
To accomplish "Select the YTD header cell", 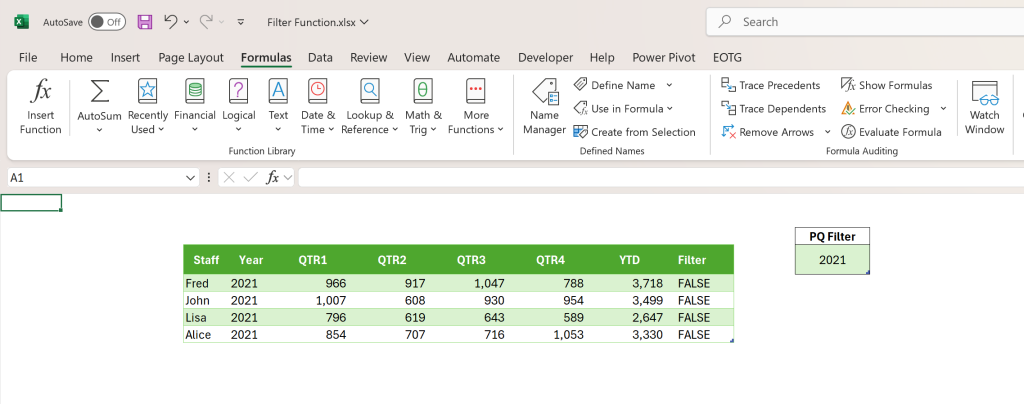I will click(630, 260).
